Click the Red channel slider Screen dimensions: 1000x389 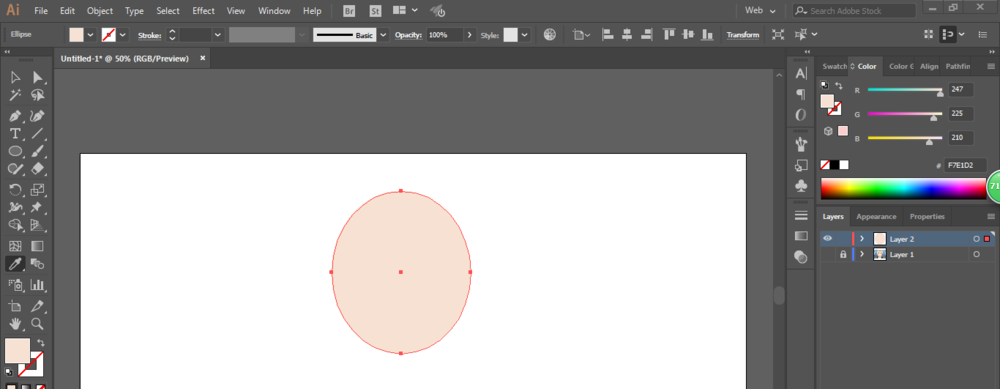point(905,91)
